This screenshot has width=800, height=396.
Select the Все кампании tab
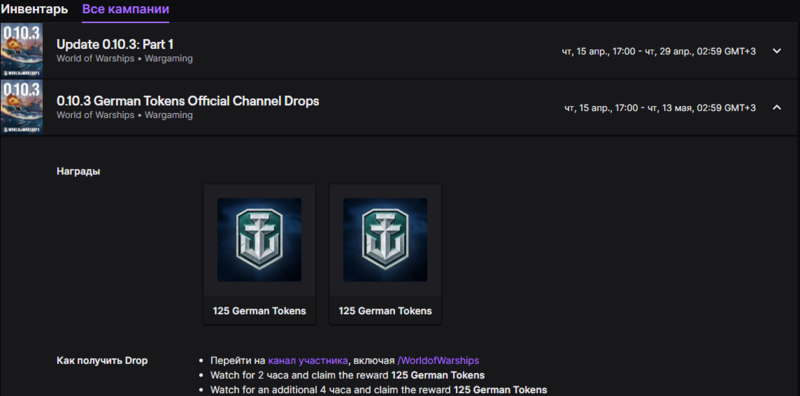[x=126, y=9]
